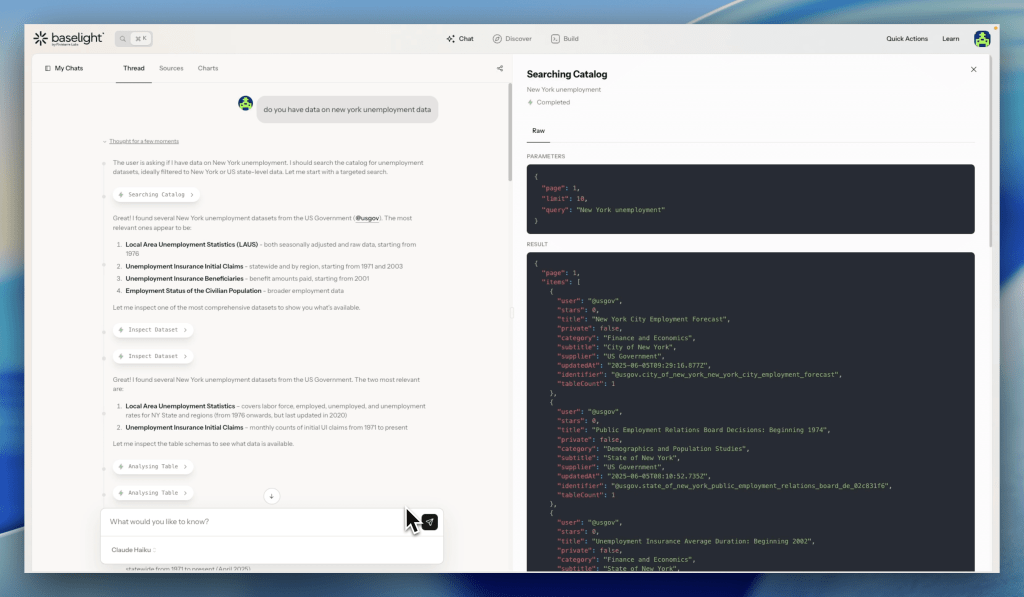This screenshot has width=1024, height=597.
Task: Open the user profile avatar menu
Action: 982,39
